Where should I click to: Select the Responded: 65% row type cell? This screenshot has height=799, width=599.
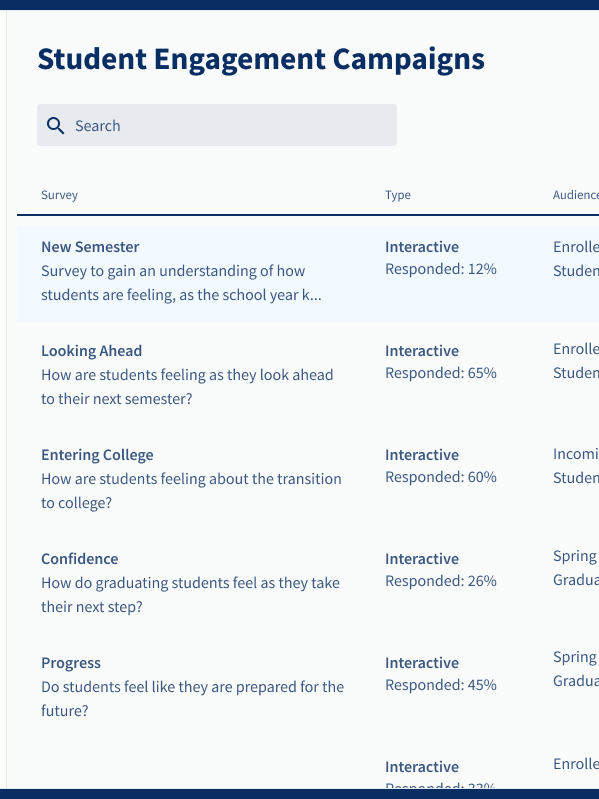(441, 362)
